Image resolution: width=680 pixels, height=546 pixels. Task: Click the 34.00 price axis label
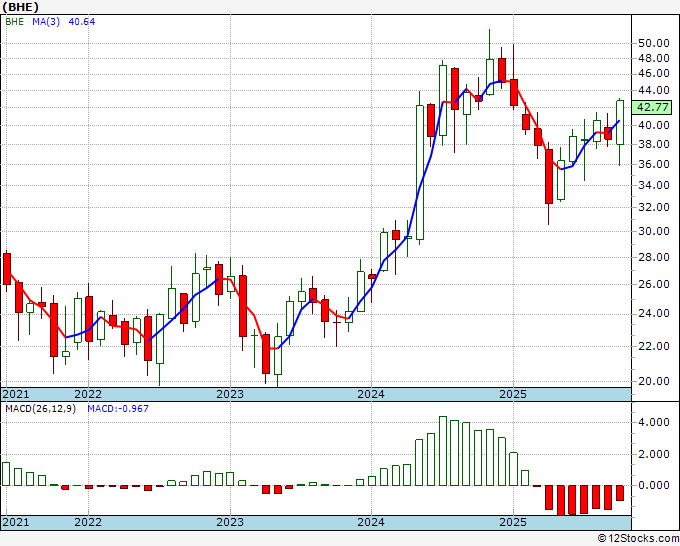point(653,185)
